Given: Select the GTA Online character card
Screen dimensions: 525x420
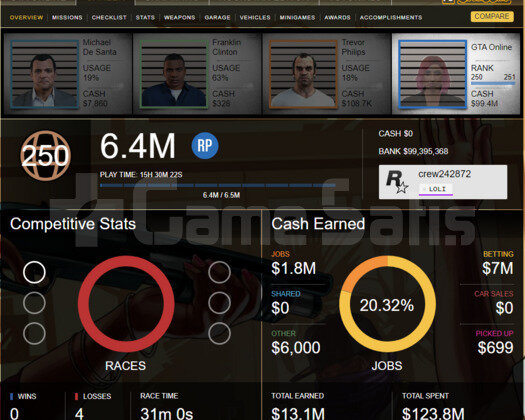Looking at the screenshot, I should coord(456,74).
